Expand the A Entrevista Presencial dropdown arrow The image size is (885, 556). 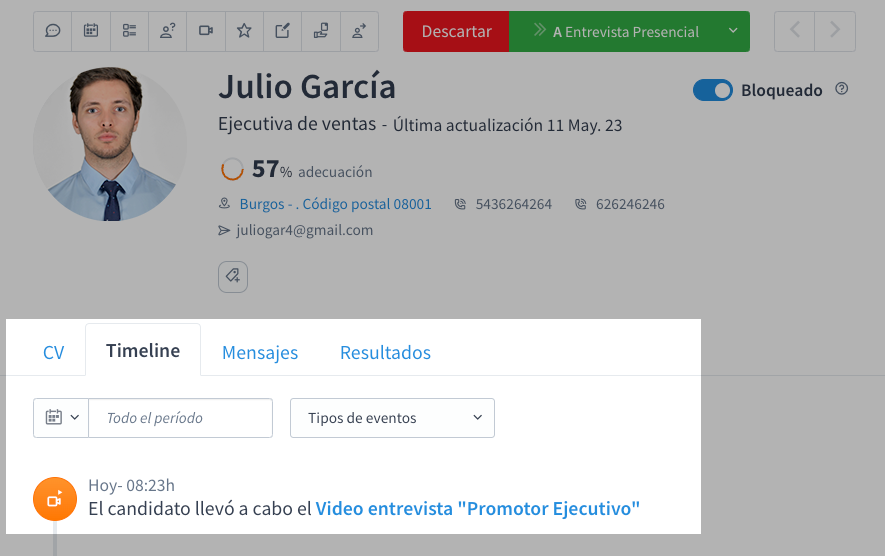coord(733,31)
